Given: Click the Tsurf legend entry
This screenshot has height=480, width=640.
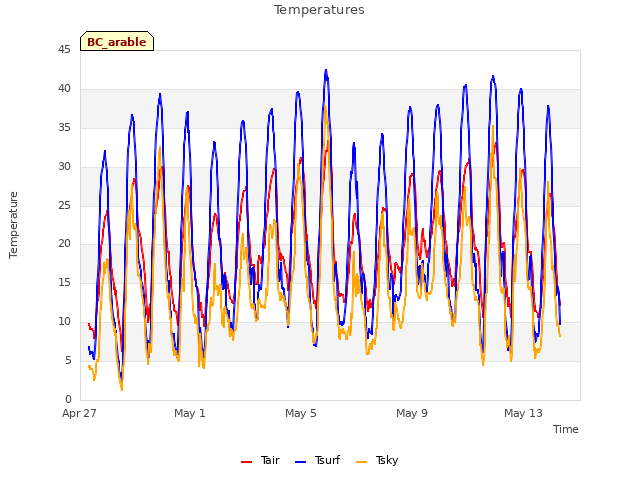Looking at the screenshot, I should click(318, 460).
